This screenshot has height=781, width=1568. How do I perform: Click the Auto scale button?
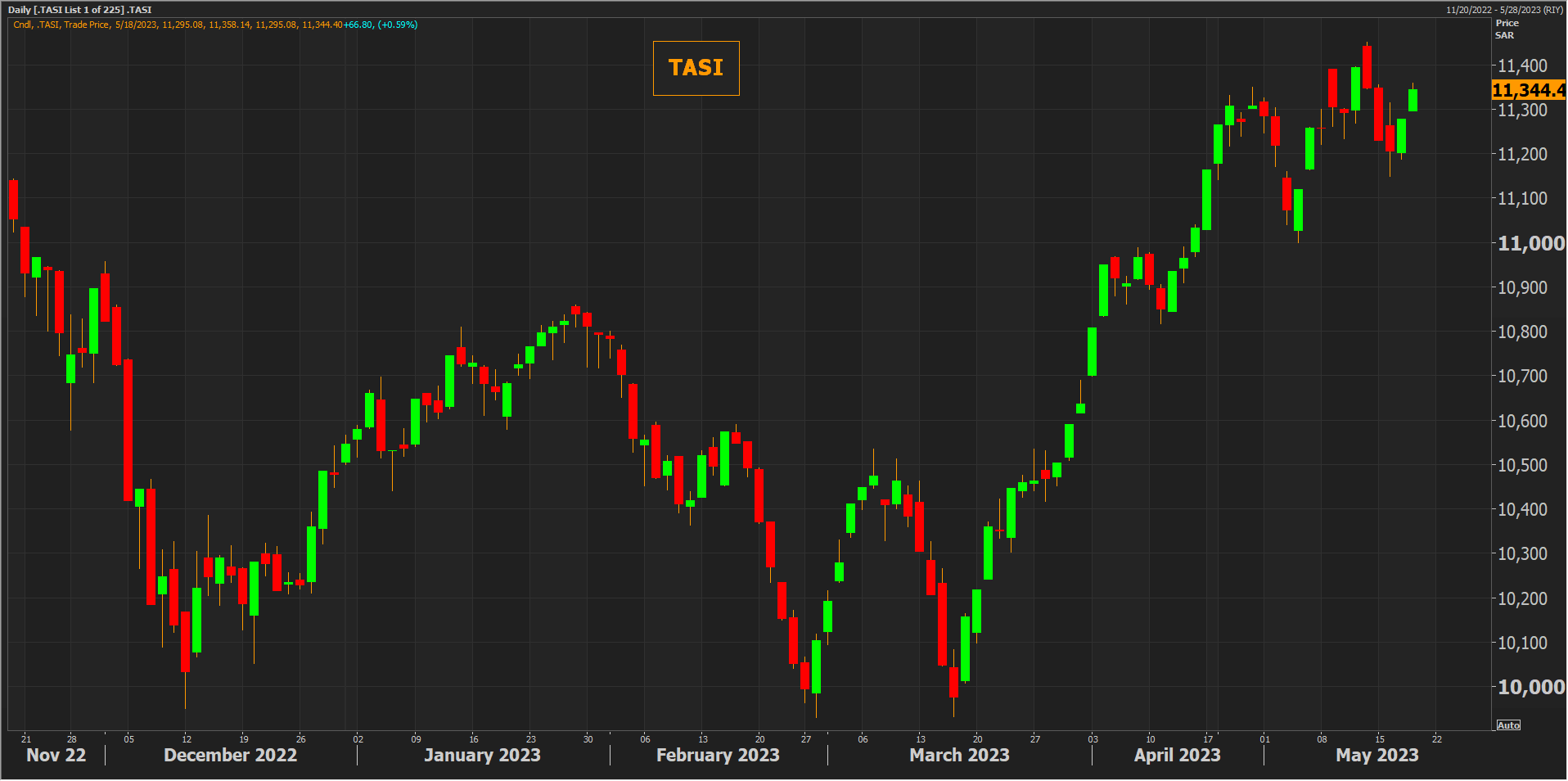[x=1507, y=725]
